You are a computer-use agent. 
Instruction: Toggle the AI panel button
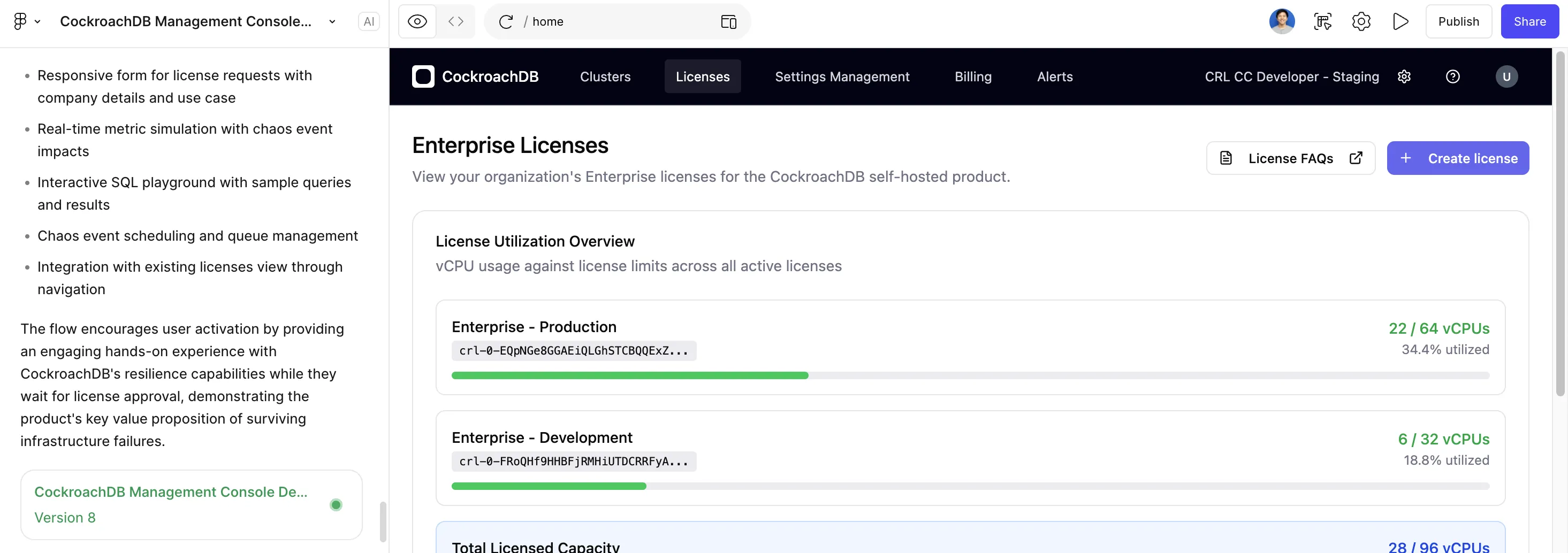369,22
